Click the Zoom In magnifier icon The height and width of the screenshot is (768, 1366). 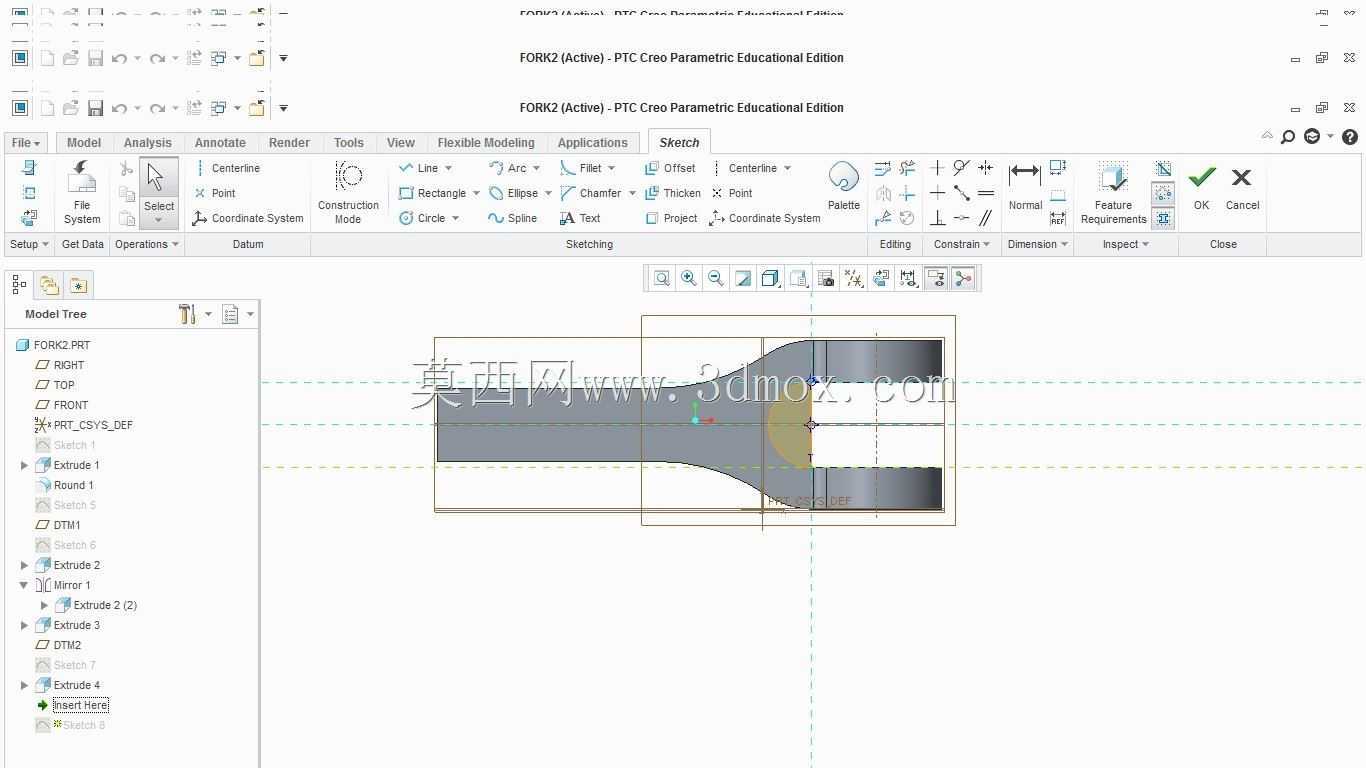[x=689, y=279]
